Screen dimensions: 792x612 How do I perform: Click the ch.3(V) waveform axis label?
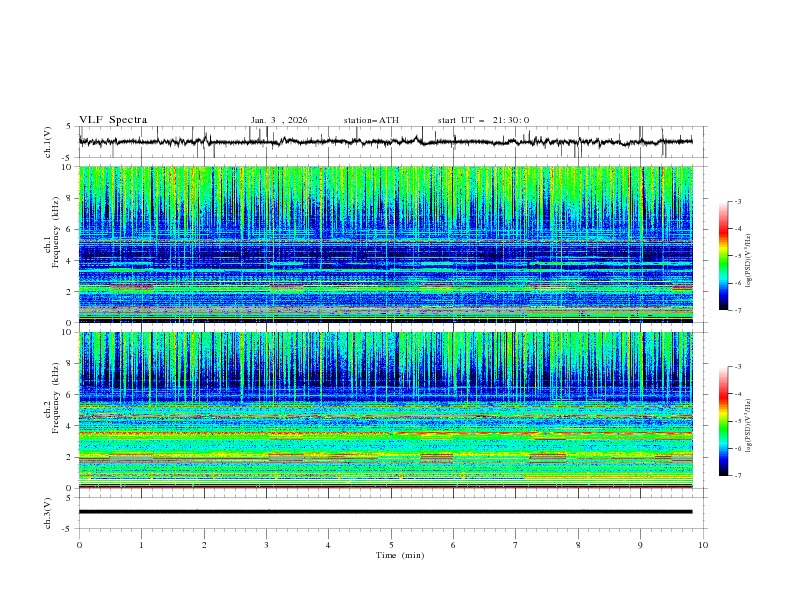pyautogui.click(x=48, y=513)
